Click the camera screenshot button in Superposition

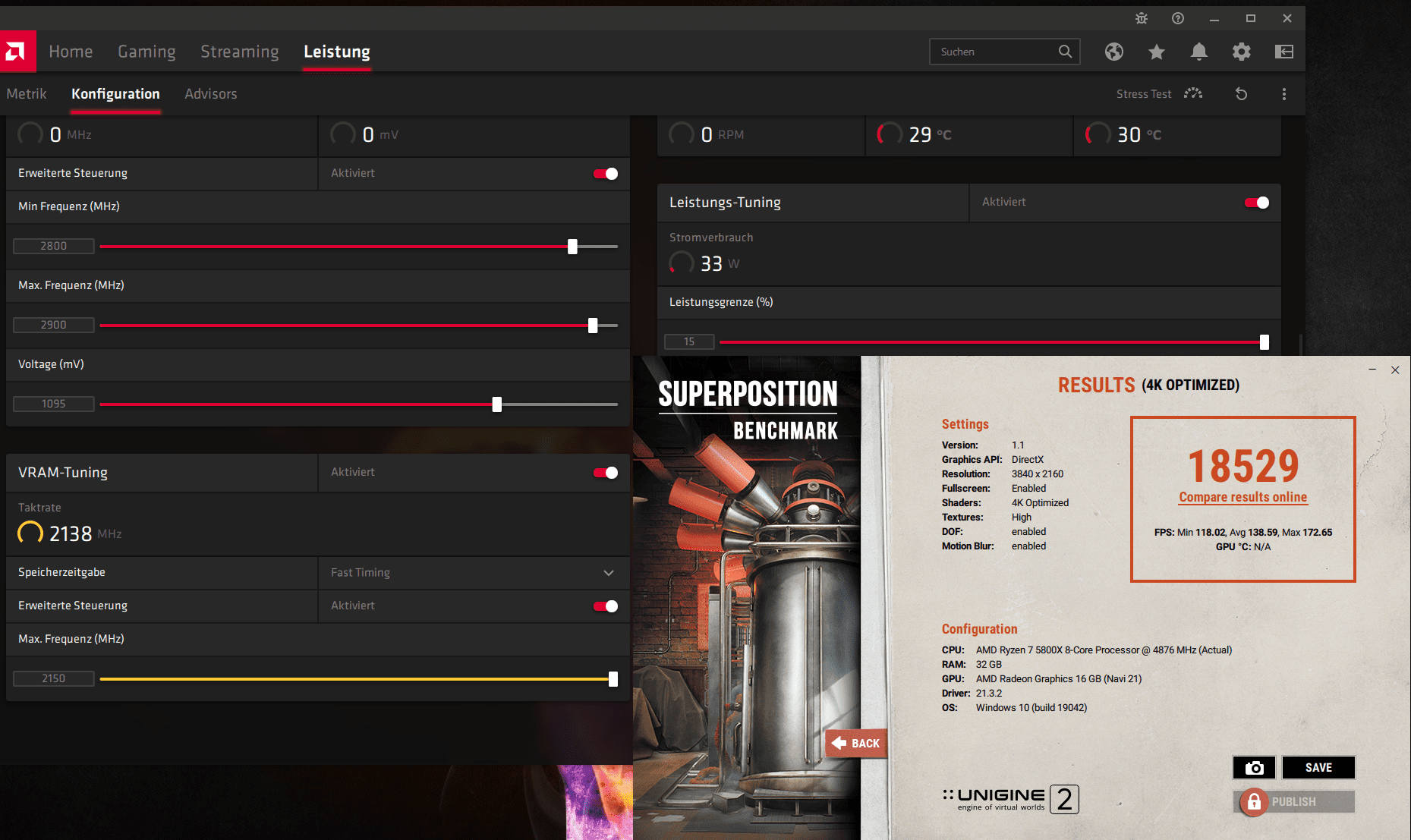pos(1255,768)
